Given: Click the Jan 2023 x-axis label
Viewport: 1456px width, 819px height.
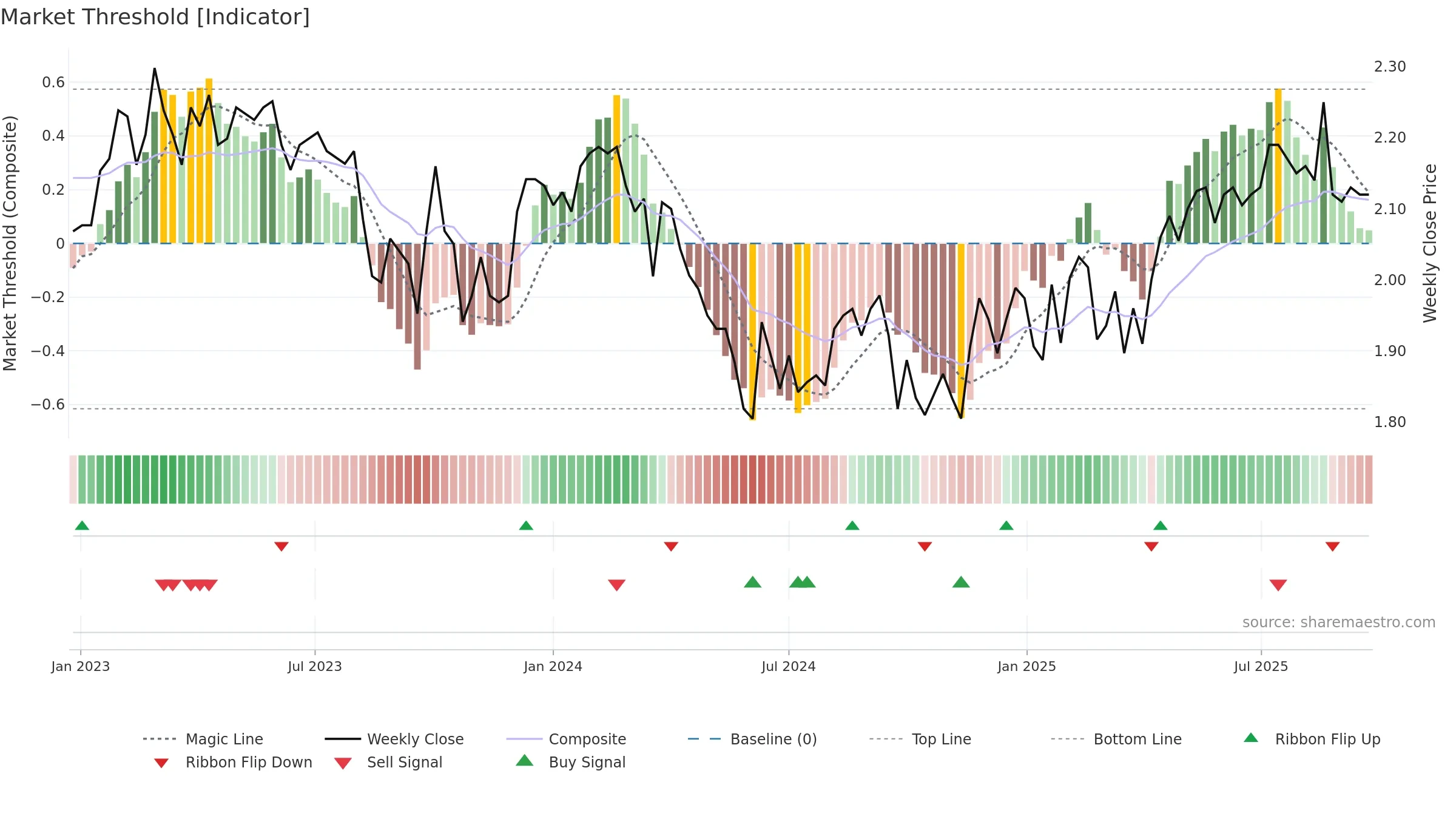Looking at the screenshot, I should pos(81,667).
